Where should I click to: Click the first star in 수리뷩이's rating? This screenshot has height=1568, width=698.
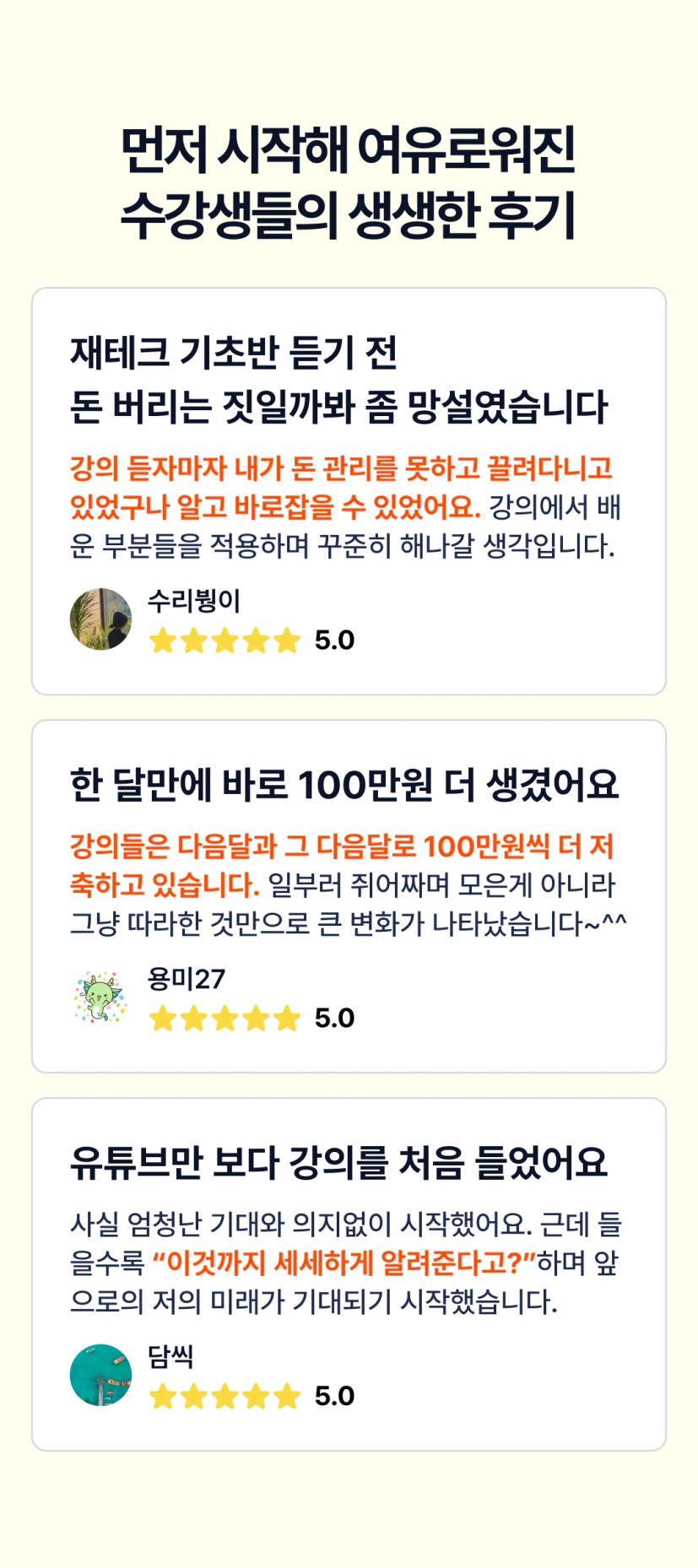pyautogui.click(x=162, y=641)
